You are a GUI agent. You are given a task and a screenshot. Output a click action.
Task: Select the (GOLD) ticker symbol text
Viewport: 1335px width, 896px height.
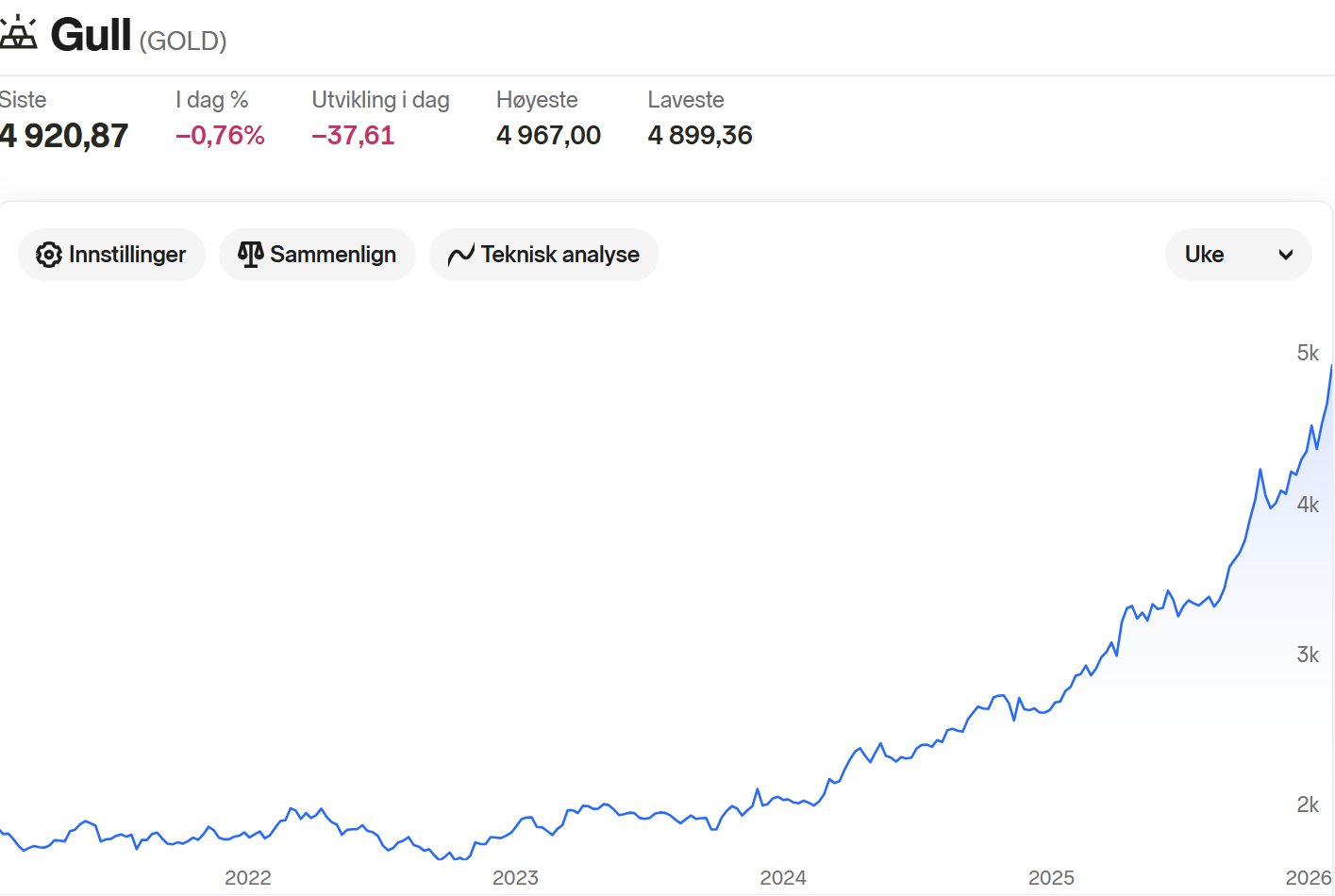[x=183, y=41]
